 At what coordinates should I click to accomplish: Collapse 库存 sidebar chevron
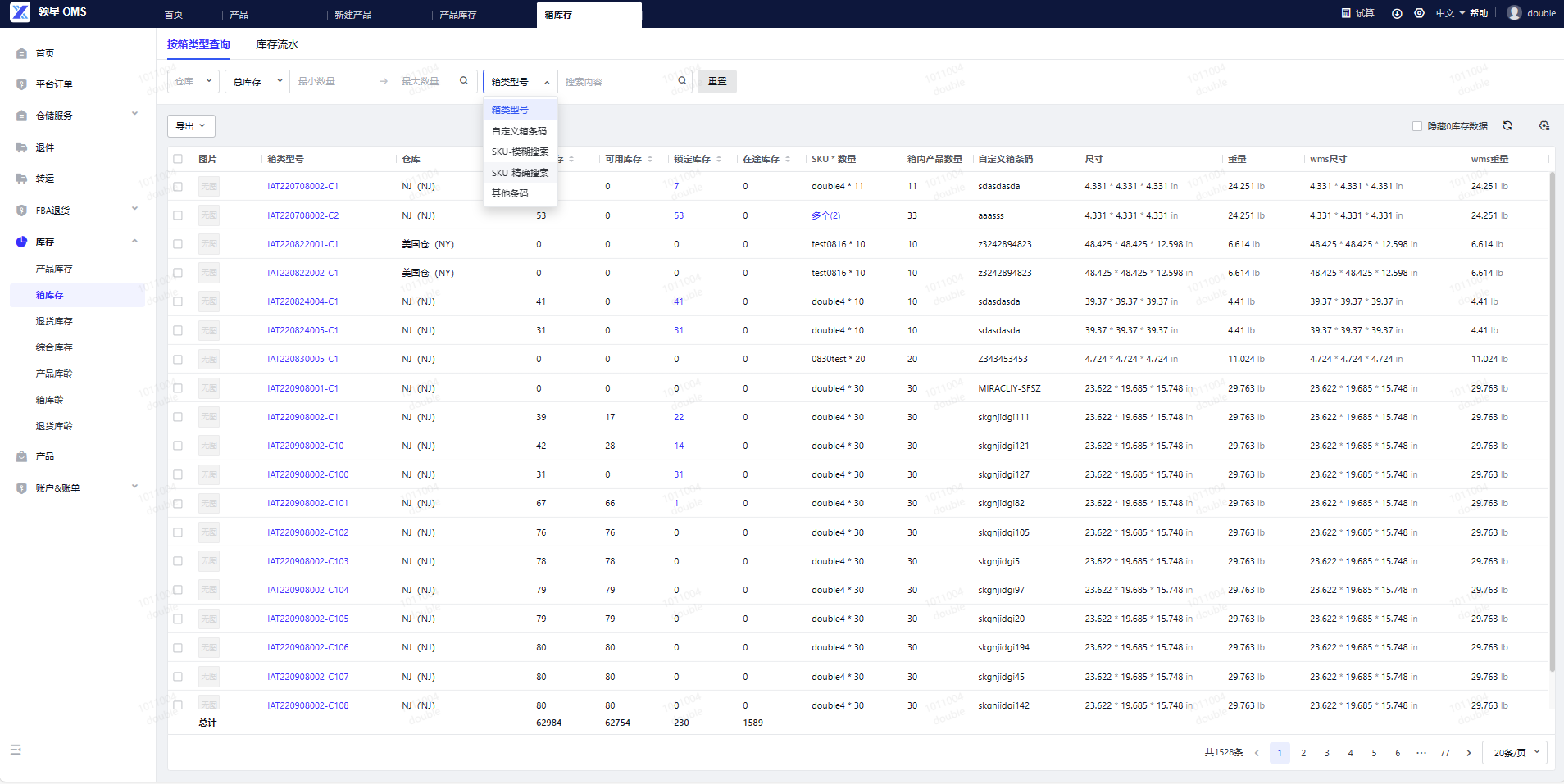(134, 241)
